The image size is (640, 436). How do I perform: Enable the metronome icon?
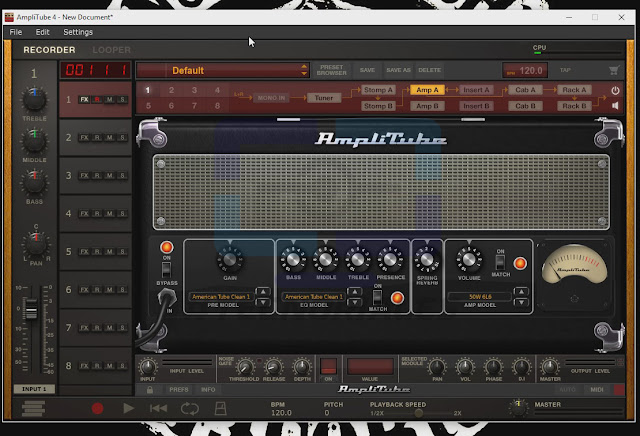tap(220, 408)
